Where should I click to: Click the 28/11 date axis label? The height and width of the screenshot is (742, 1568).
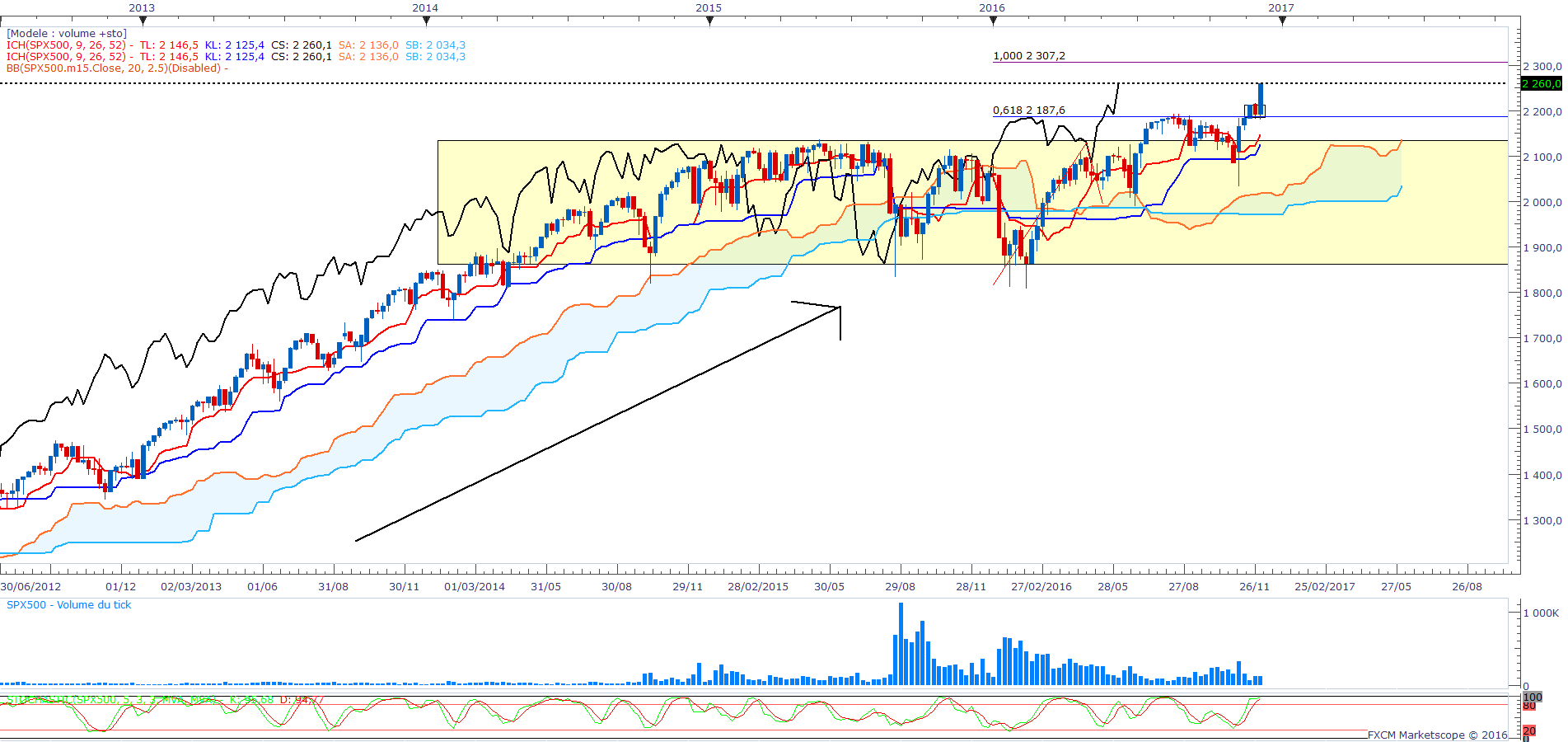coord(971,587)
